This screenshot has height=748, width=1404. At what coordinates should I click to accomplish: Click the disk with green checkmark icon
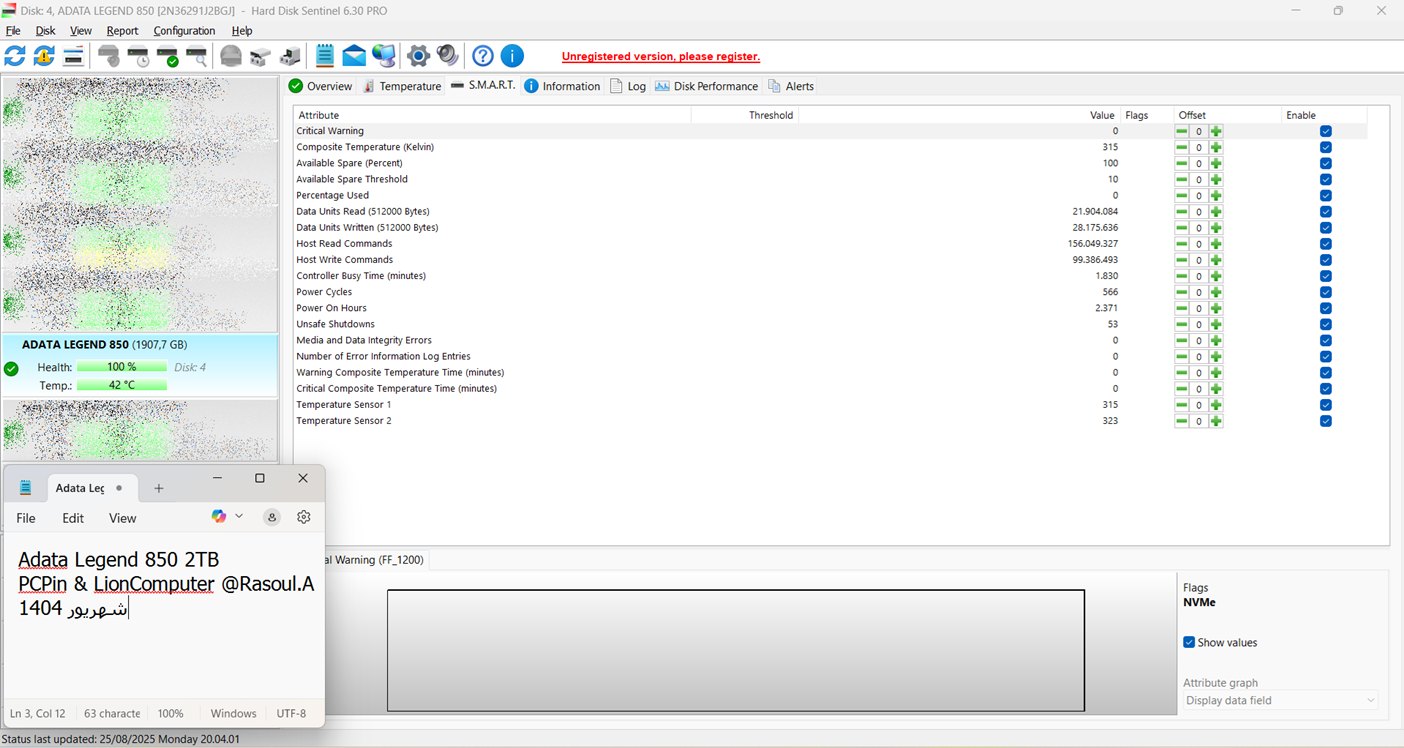pos(167,56)
